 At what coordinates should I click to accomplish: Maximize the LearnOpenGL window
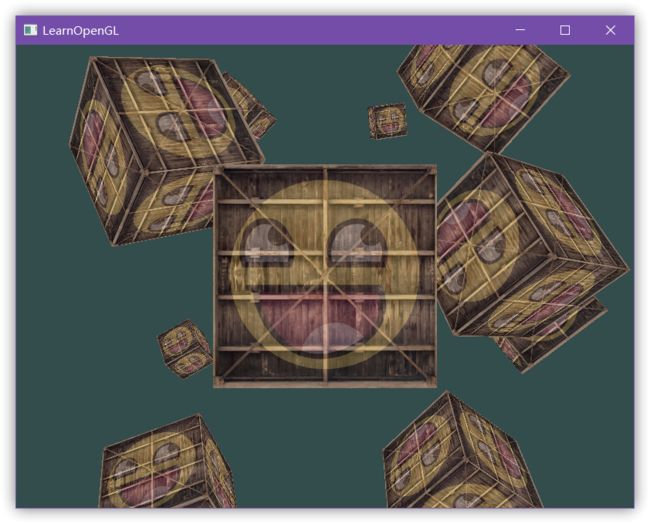(x=565, y=30)
